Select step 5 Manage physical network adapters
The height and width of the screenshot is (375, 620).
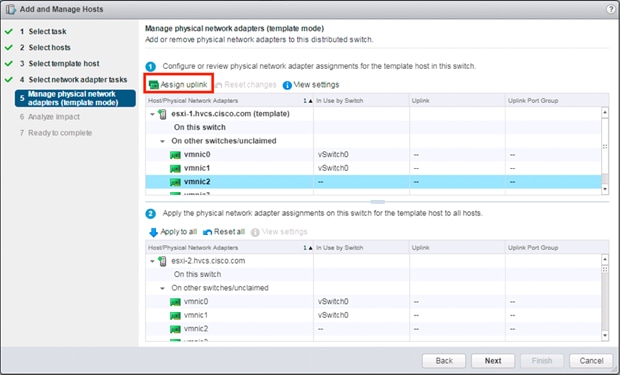point(75,98)
